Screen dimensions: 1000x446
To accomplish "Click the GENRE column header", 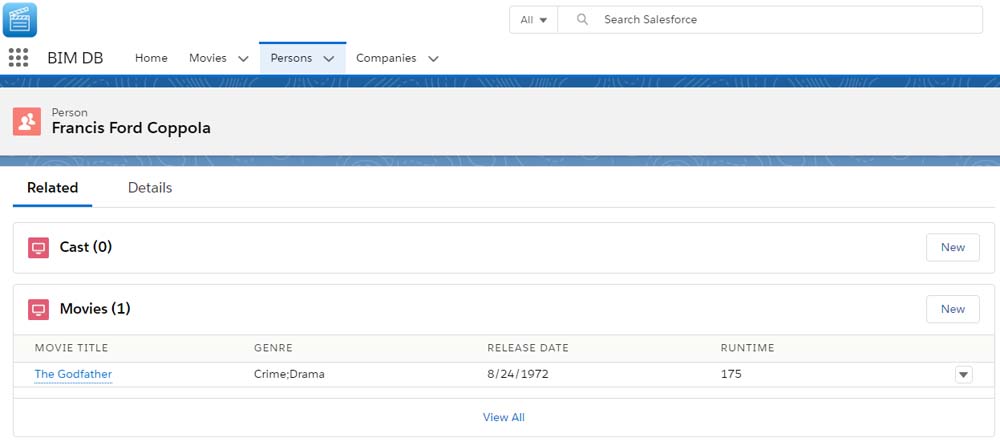I will coord(273,348).
